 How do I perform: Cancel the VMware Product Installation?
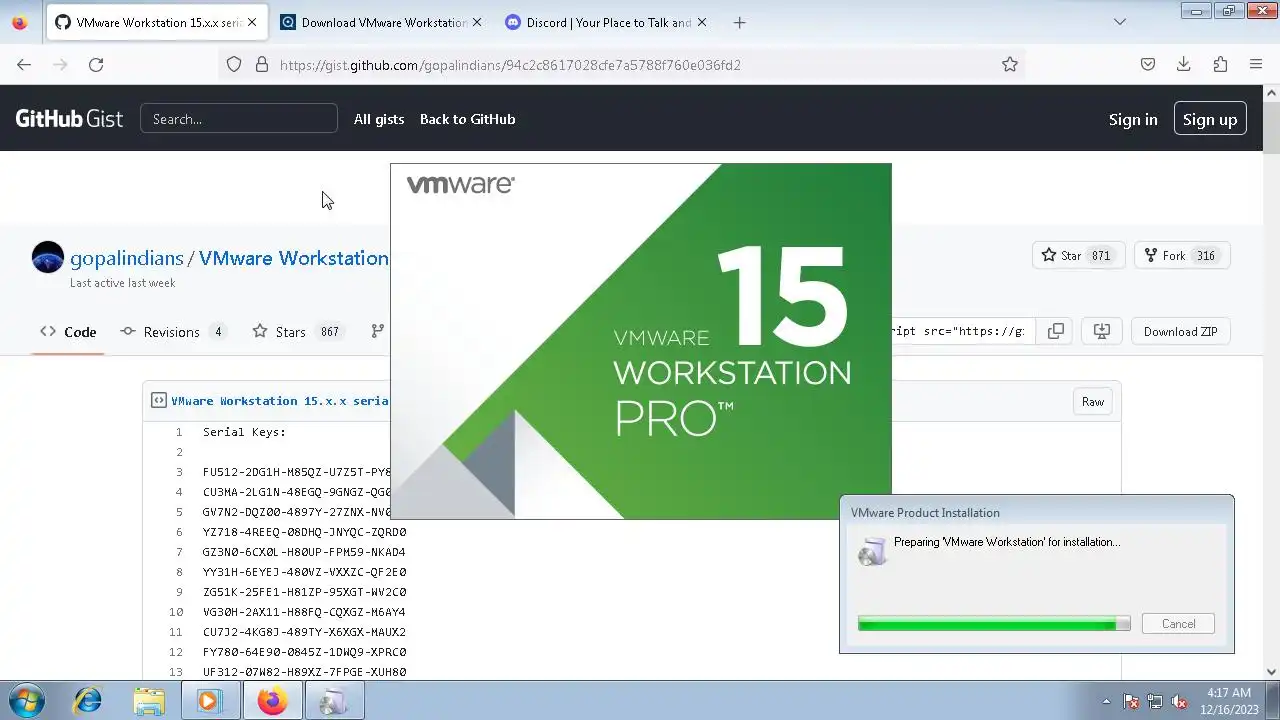coord(1178,623)
